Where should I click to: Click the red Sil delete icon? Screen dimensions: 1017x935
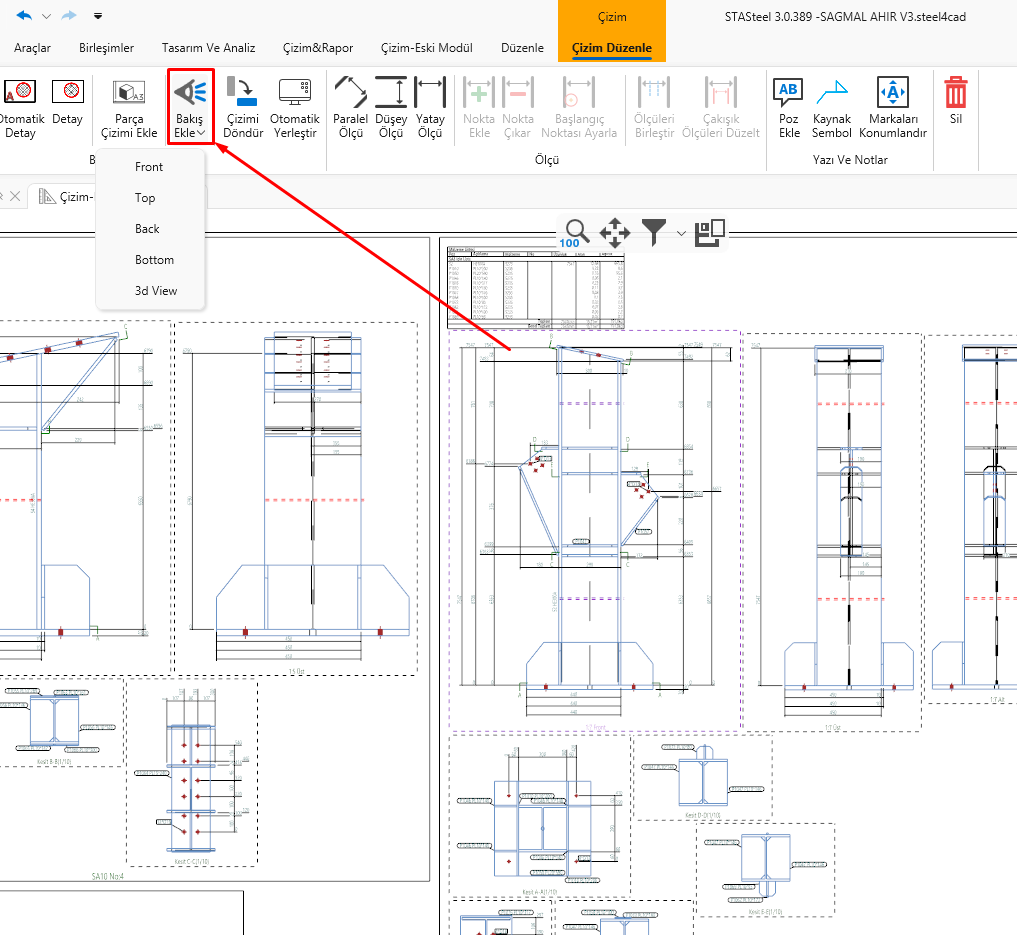[x=956, y=93]
